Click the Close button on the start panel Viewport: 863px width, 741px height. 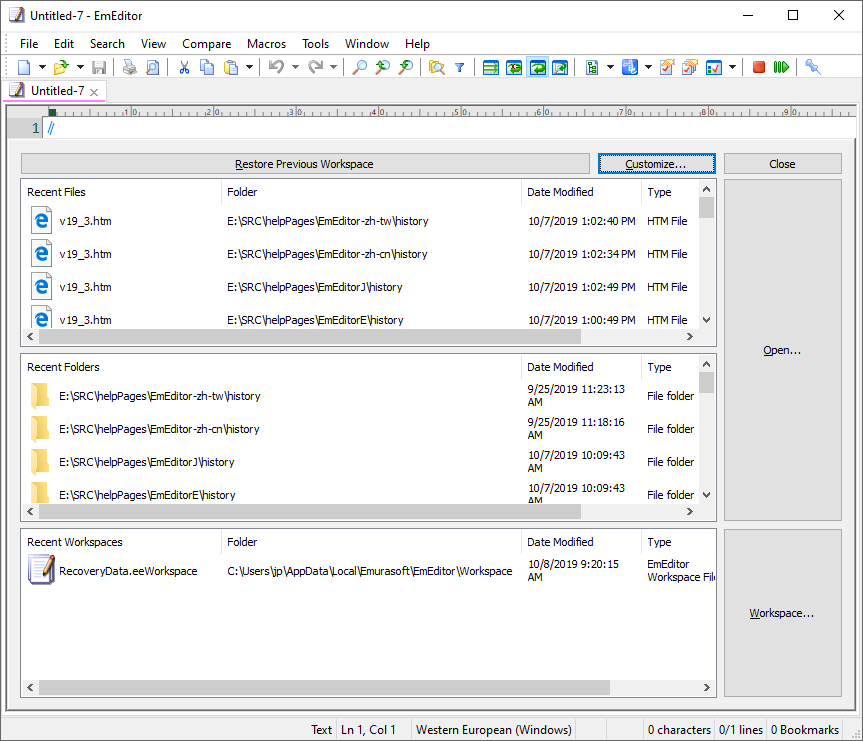point(782,164)
